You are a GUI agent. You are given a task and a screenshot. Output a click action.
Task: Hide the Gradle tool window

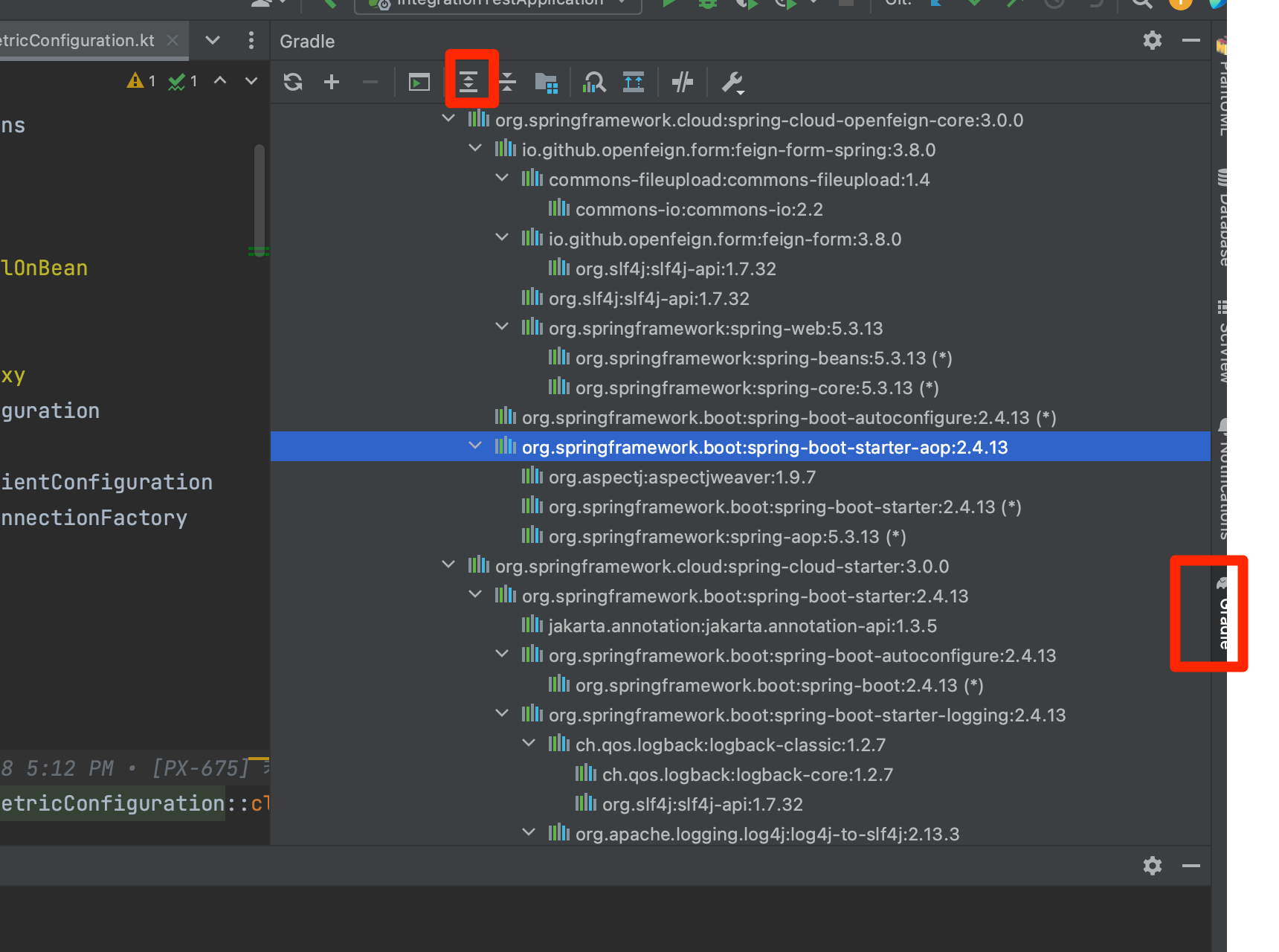tap(1191, 40)
